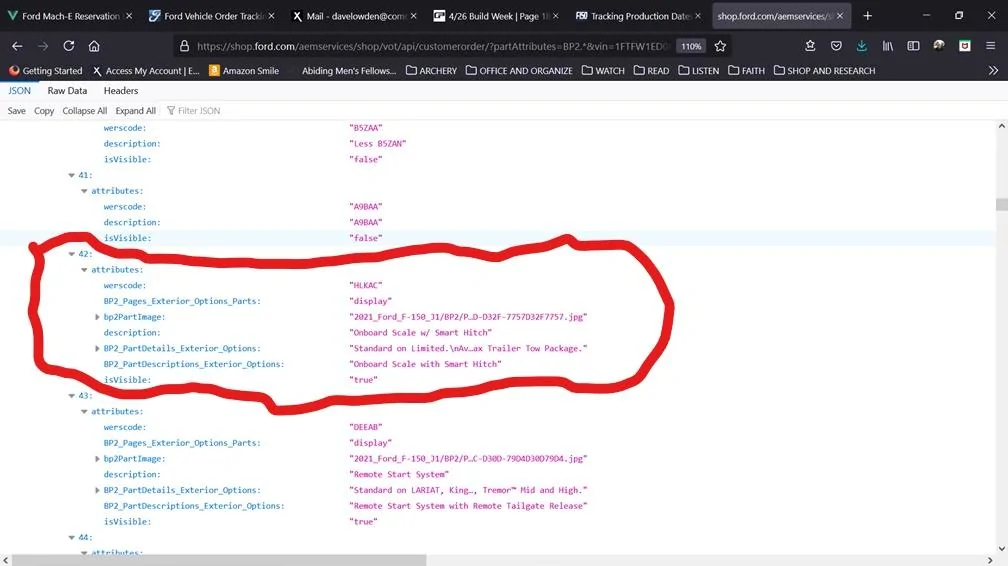1008x566 pixels.
Task: Click the Collapse All button
Action: 84,111
